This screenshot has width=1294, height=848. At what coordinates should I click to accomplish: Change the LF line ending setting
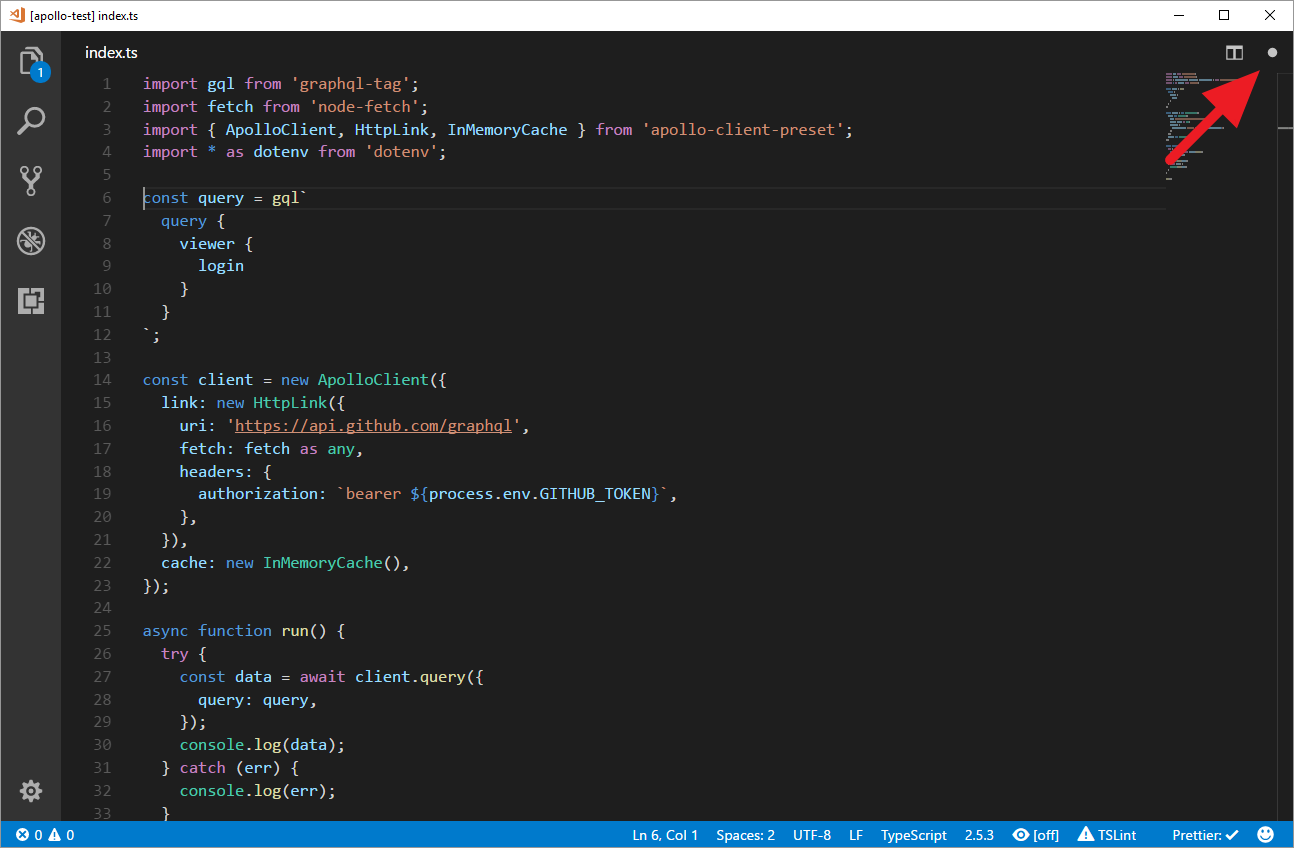click(x=856, y=834)
